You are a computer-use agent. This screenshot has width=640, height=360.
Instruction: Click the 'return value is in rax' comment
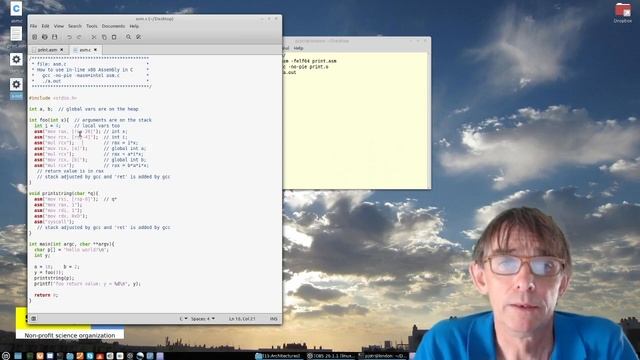coord(70,171)
